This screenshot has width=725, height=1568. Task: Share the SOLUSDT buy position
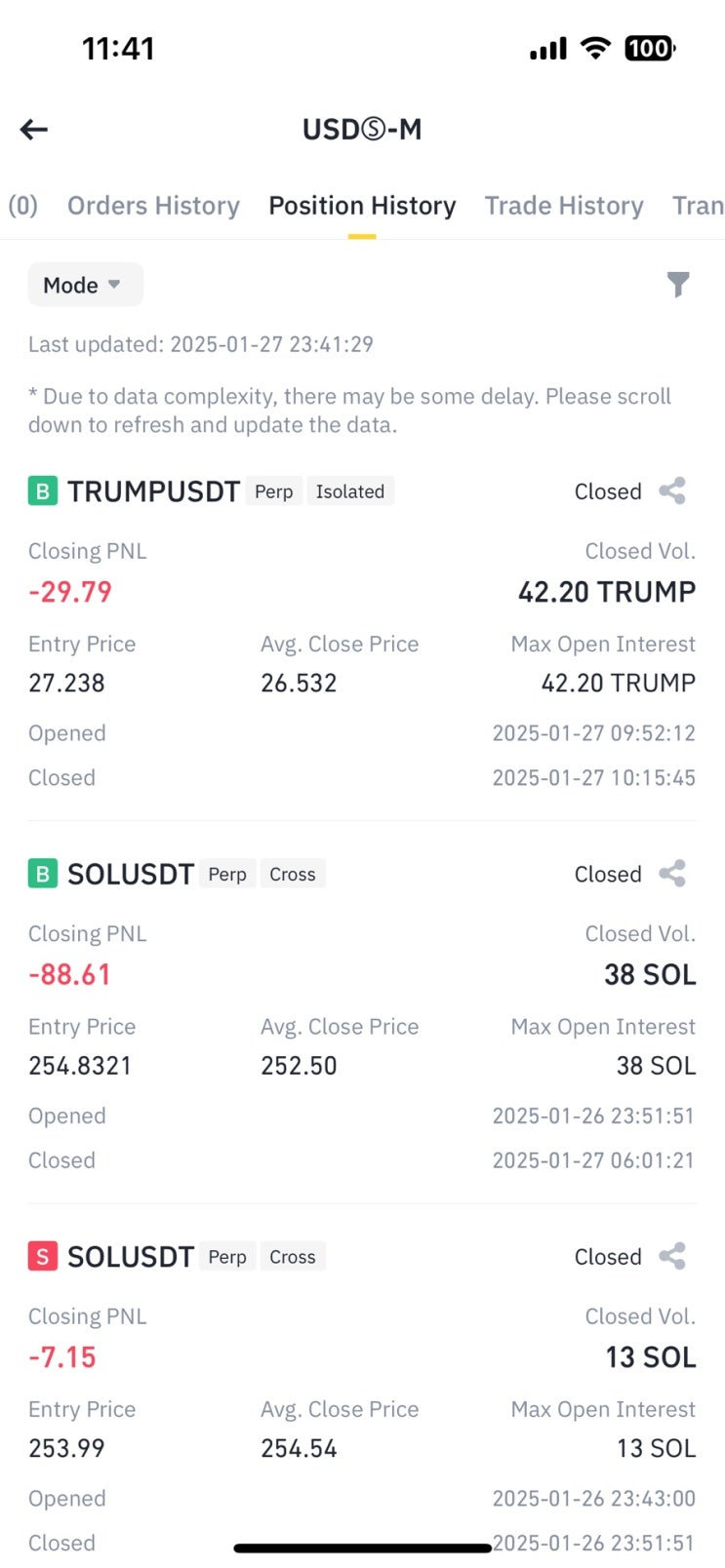pos(672,874)
